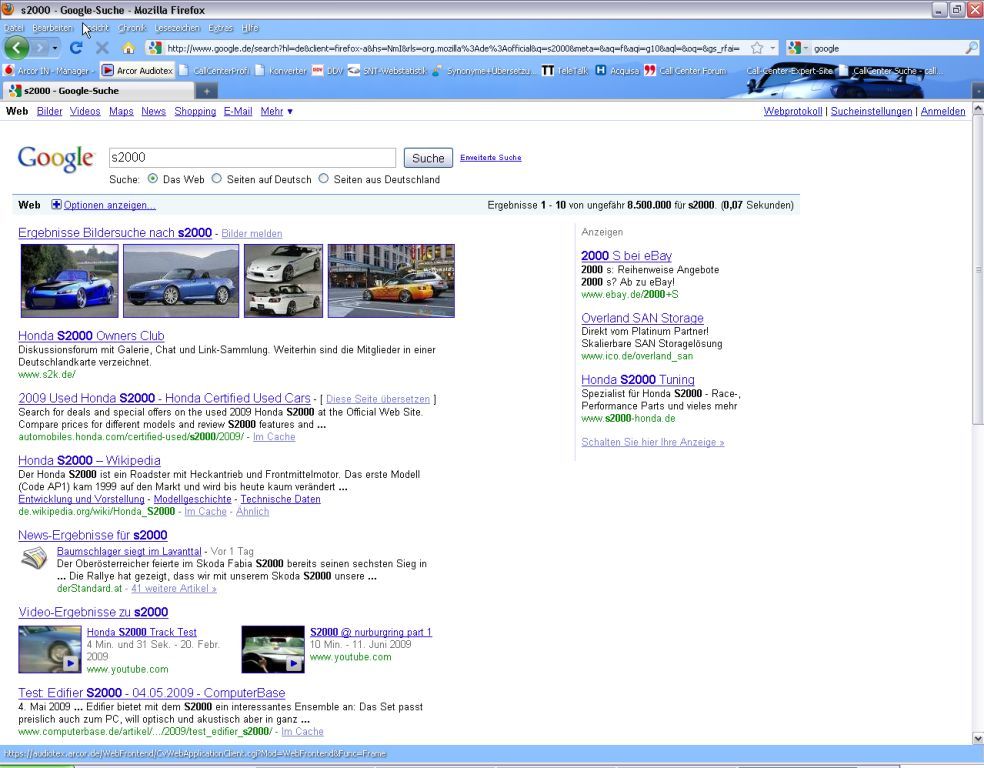Click the browser back arrow button

click(x=16, y=48)
